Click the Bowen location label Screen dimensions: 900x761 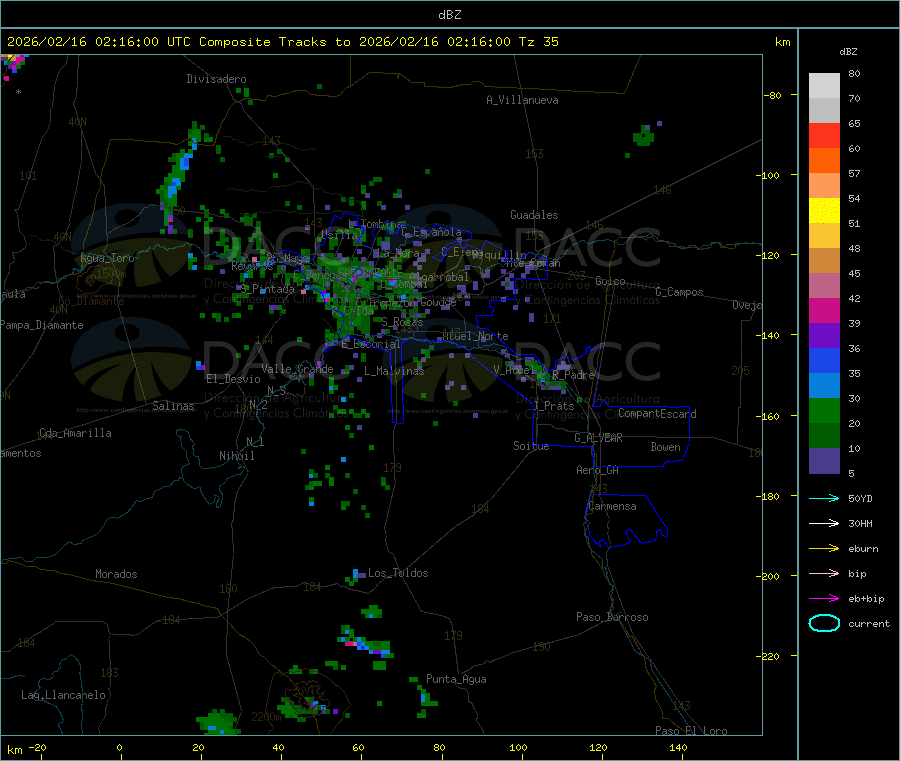(665, 447)
